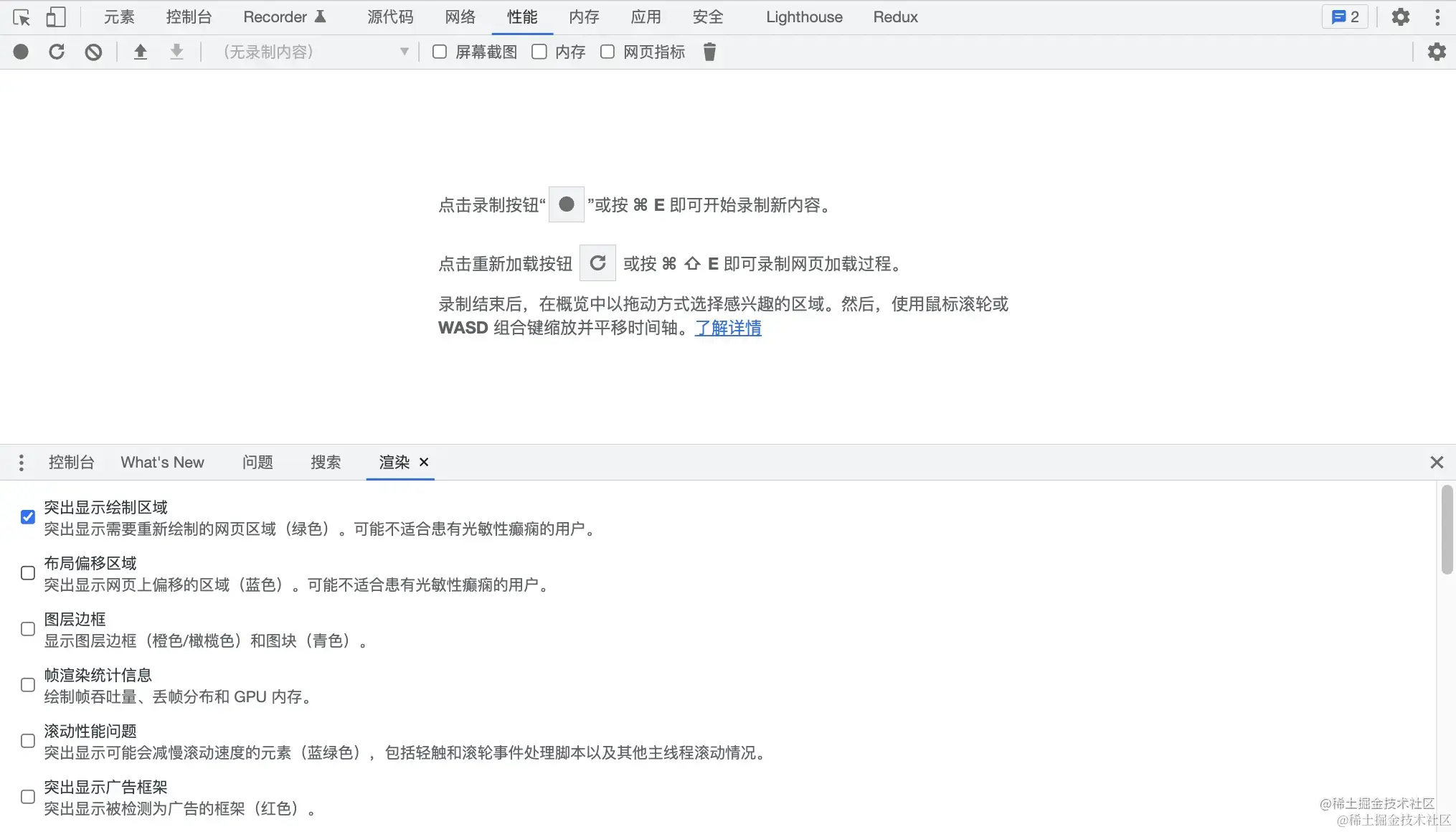Image resolution: width=1456 pixels, height=832 pixels.
Task: Switch to the What's New drawer tab
Action: point(162,463)
